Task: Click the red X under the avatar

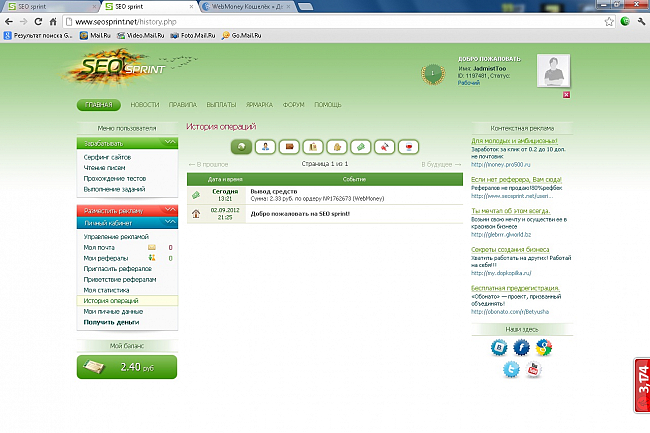Action: coord(566,94)
